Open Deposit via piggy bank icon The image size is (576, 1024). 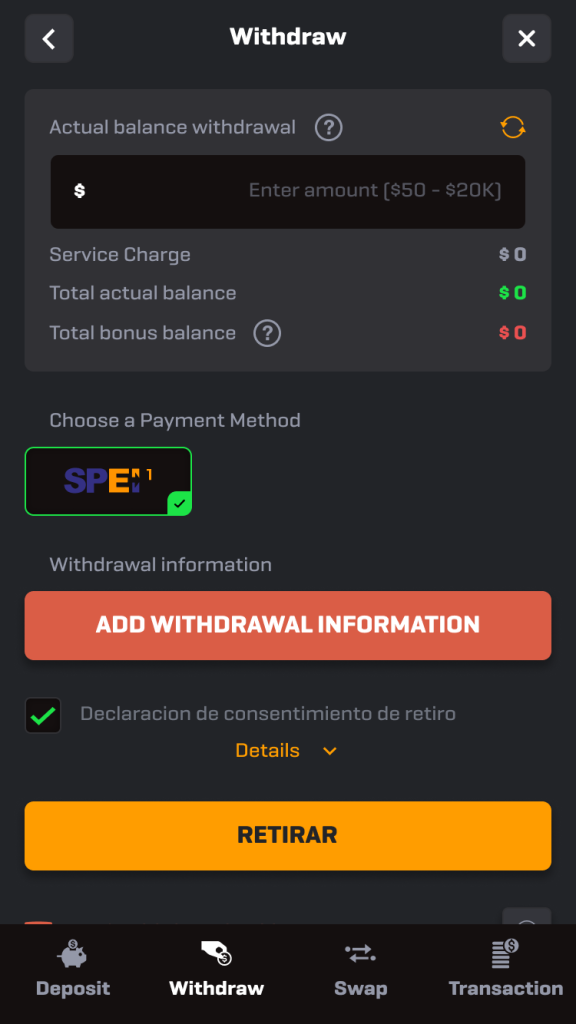[x=72, y=954]
